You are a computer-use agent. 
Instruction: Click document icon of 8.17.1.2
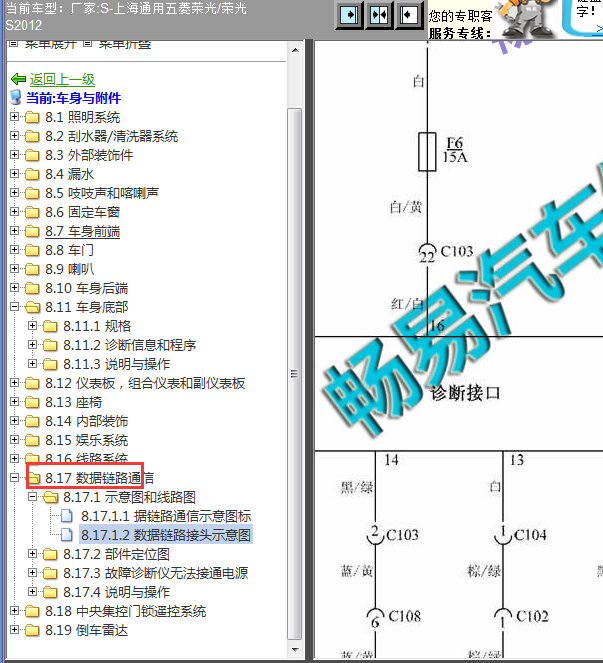point(66,535)
